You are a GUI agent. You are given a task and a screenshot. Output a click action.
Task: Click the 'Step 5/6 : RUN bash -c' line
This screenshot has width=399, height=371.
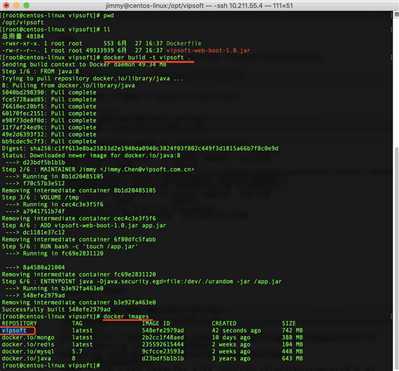pos(70,246)
